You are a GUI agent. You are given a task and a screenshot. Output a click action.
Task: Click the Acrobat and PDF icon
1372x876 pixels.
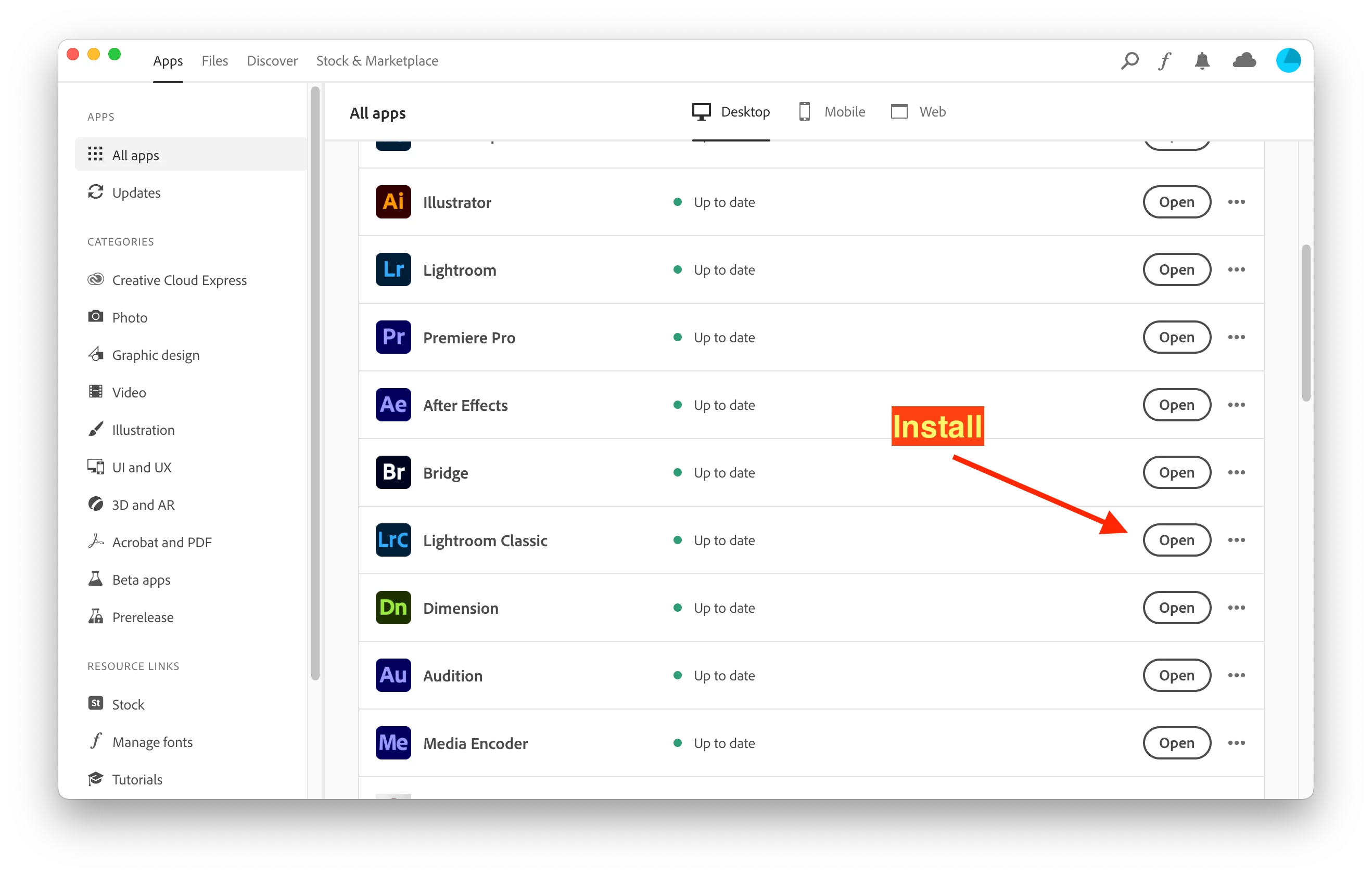point(96,541)
